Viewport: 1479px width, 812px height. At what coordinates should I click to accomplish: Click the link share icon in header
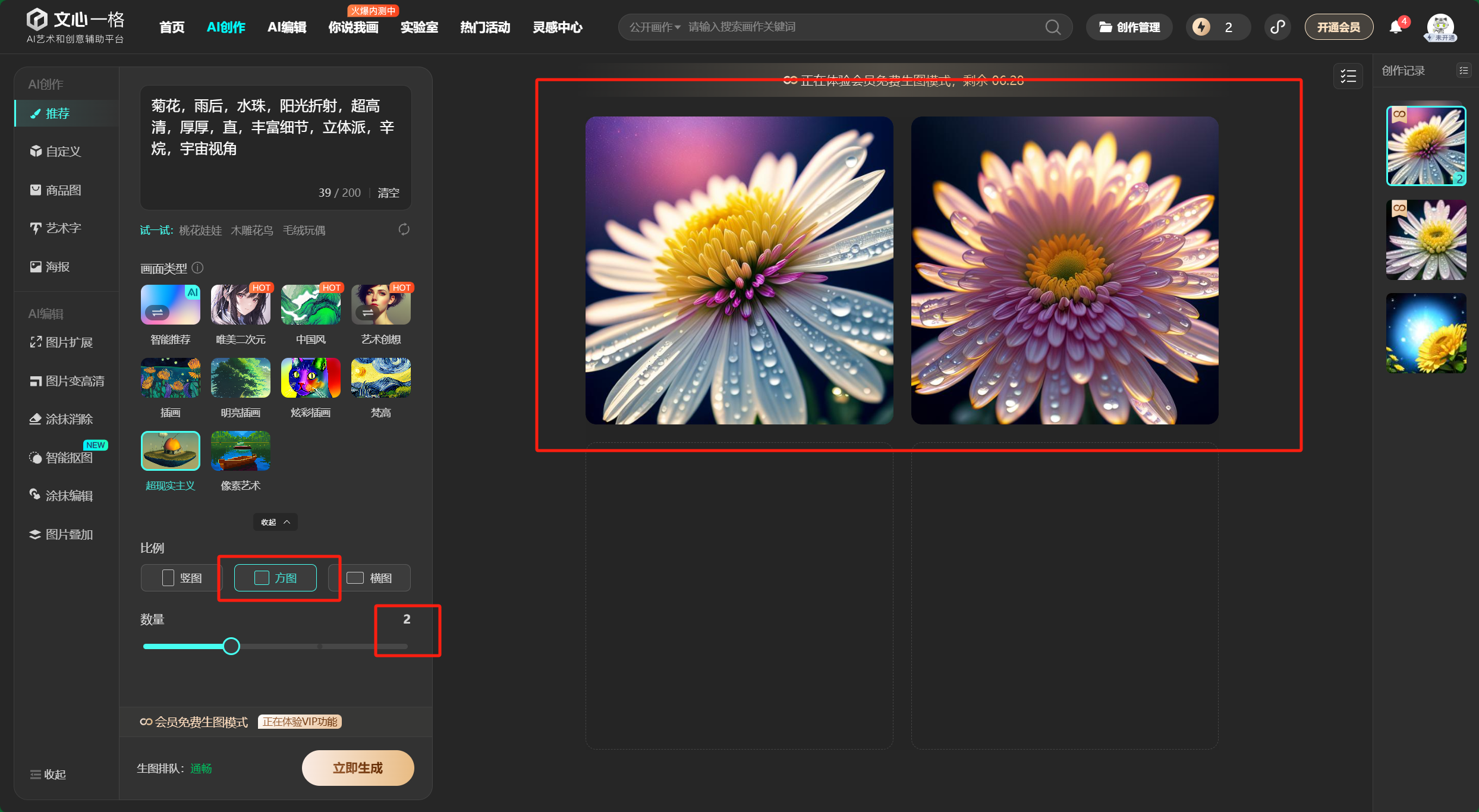pos(1277,27)
